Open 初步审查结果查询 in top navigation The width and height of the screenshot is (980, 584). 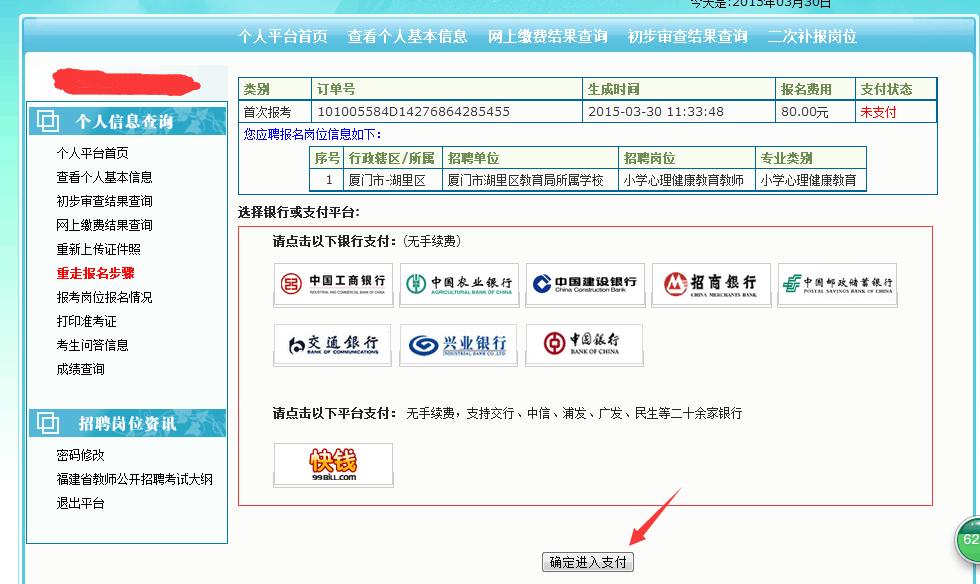(x=687, y=36)
